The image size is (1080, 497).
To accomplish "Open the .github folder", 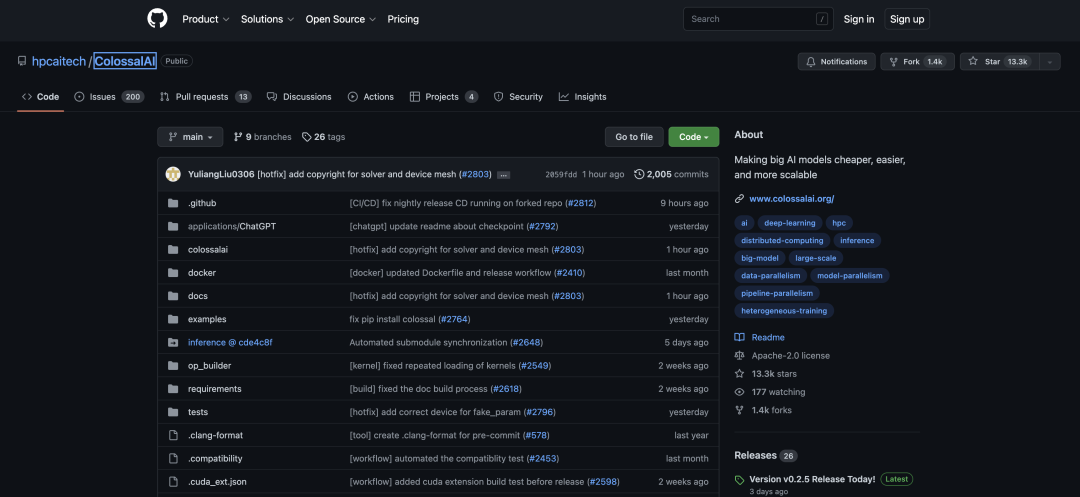I will point(202,203).
